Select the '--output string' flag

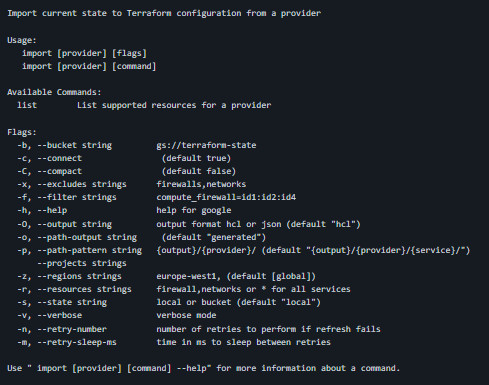point(74,224)
